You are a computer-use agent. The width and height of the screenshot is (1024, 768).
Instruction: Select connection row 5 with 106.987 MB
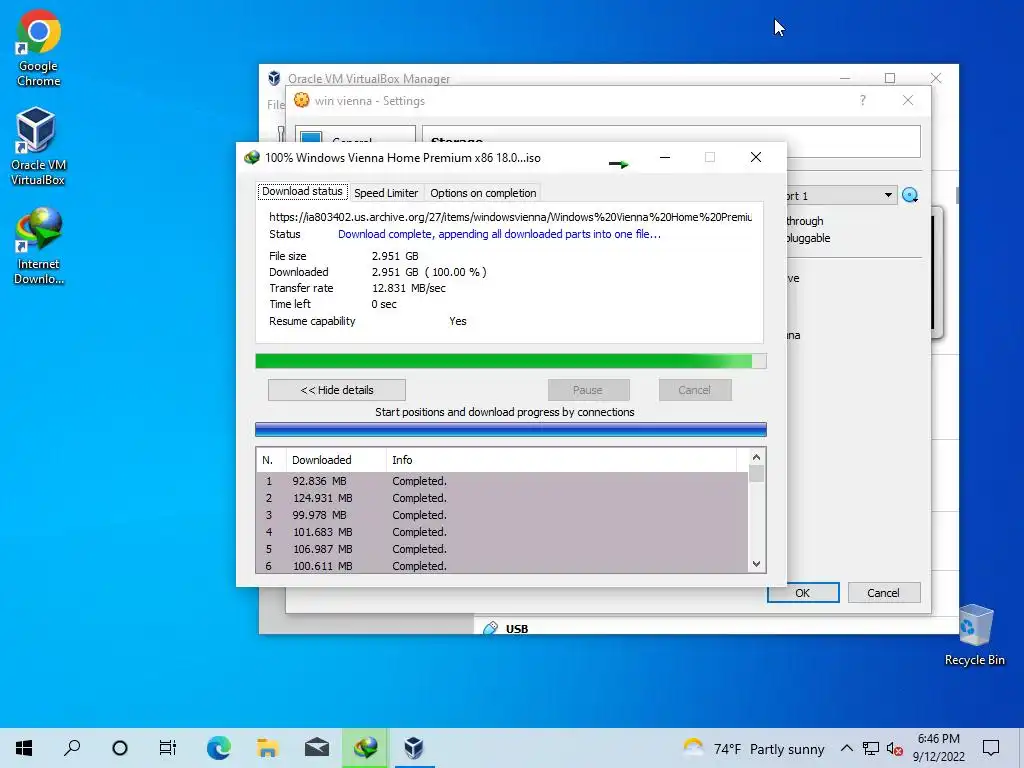click(502, 549)
